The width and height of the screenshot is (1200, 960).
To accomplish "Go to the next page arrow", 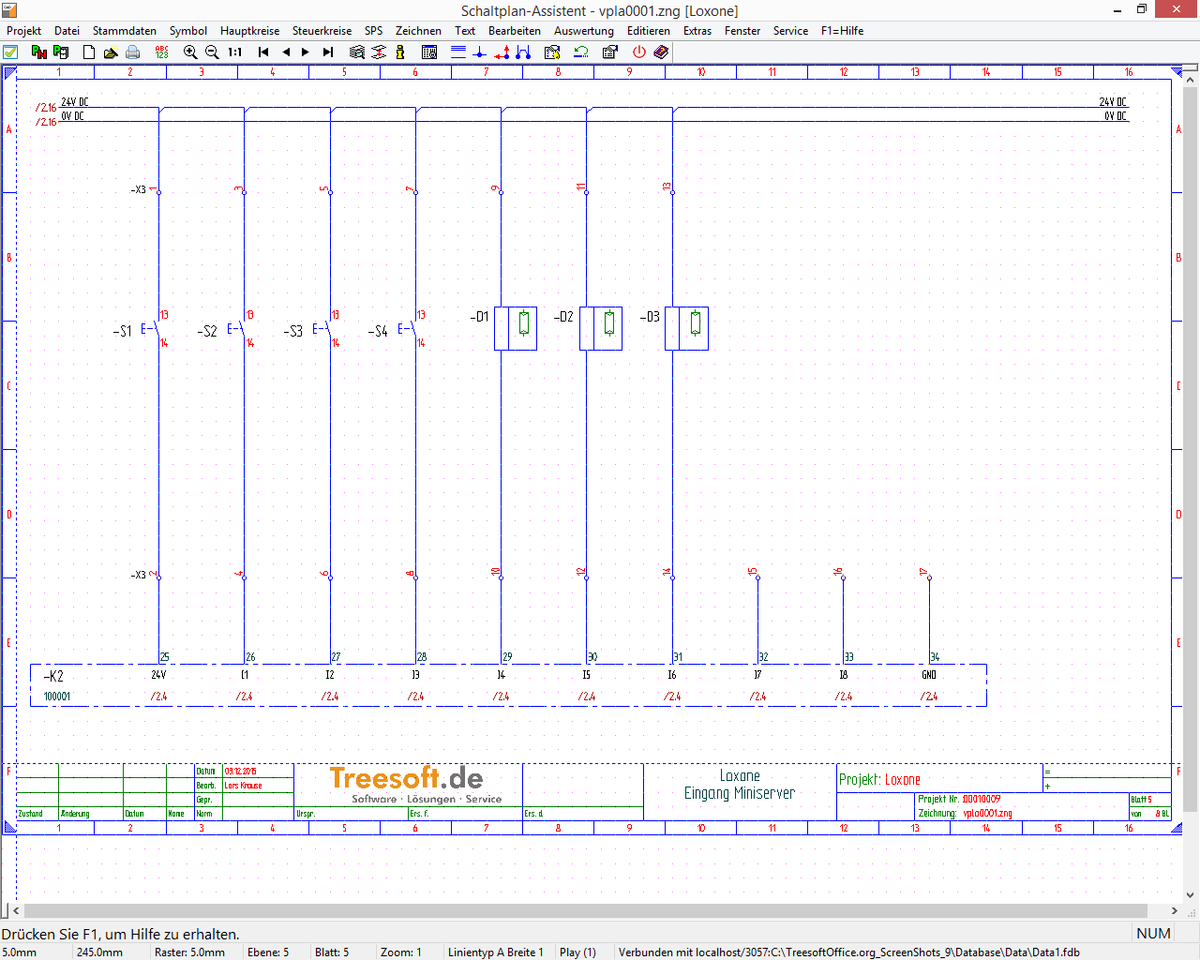I will 306,52.
